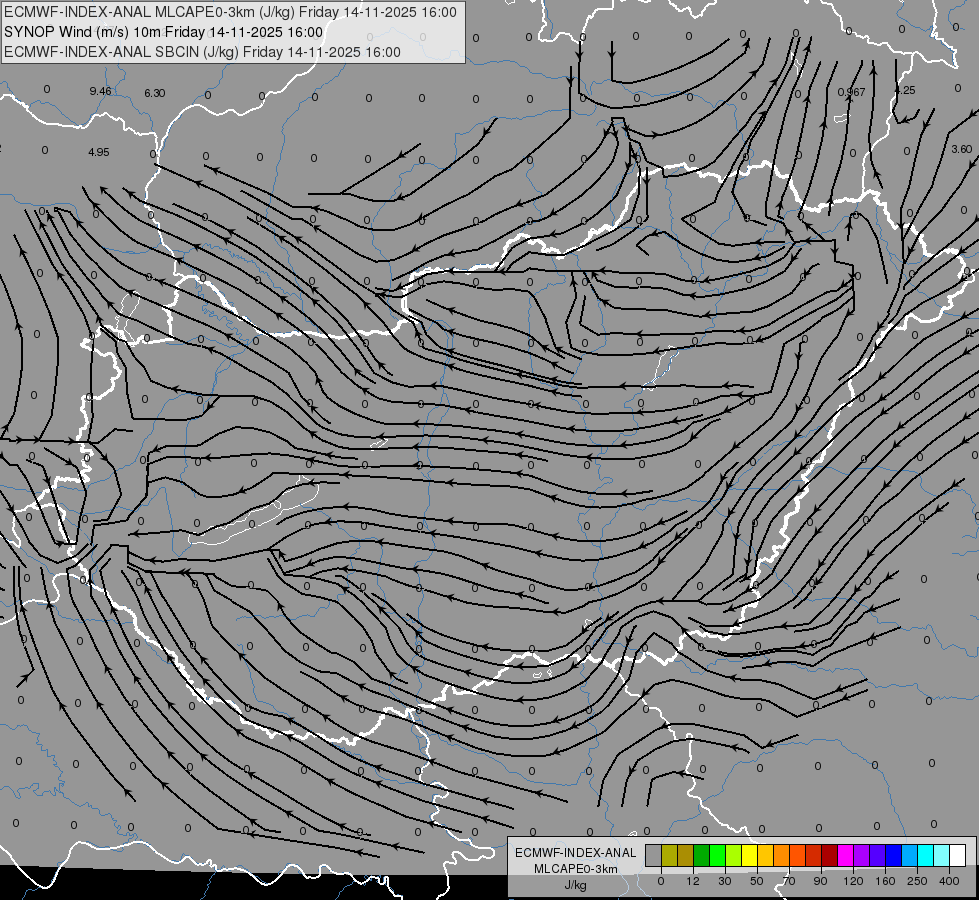This screenshot has width=979, height=900.
Task: Click the legend tick label 30
Action: pyautogui.click(x=725, y=881)
